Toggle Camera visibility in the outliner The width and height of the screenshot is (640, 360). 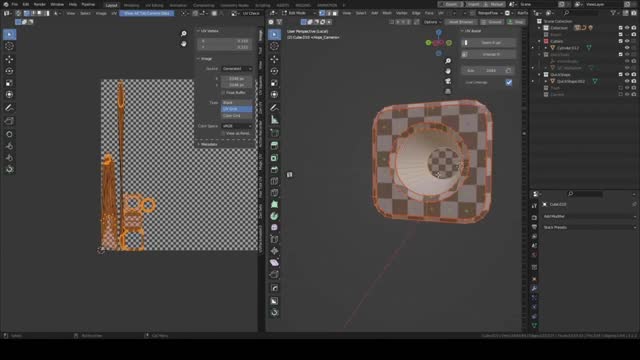pos(627,95)
